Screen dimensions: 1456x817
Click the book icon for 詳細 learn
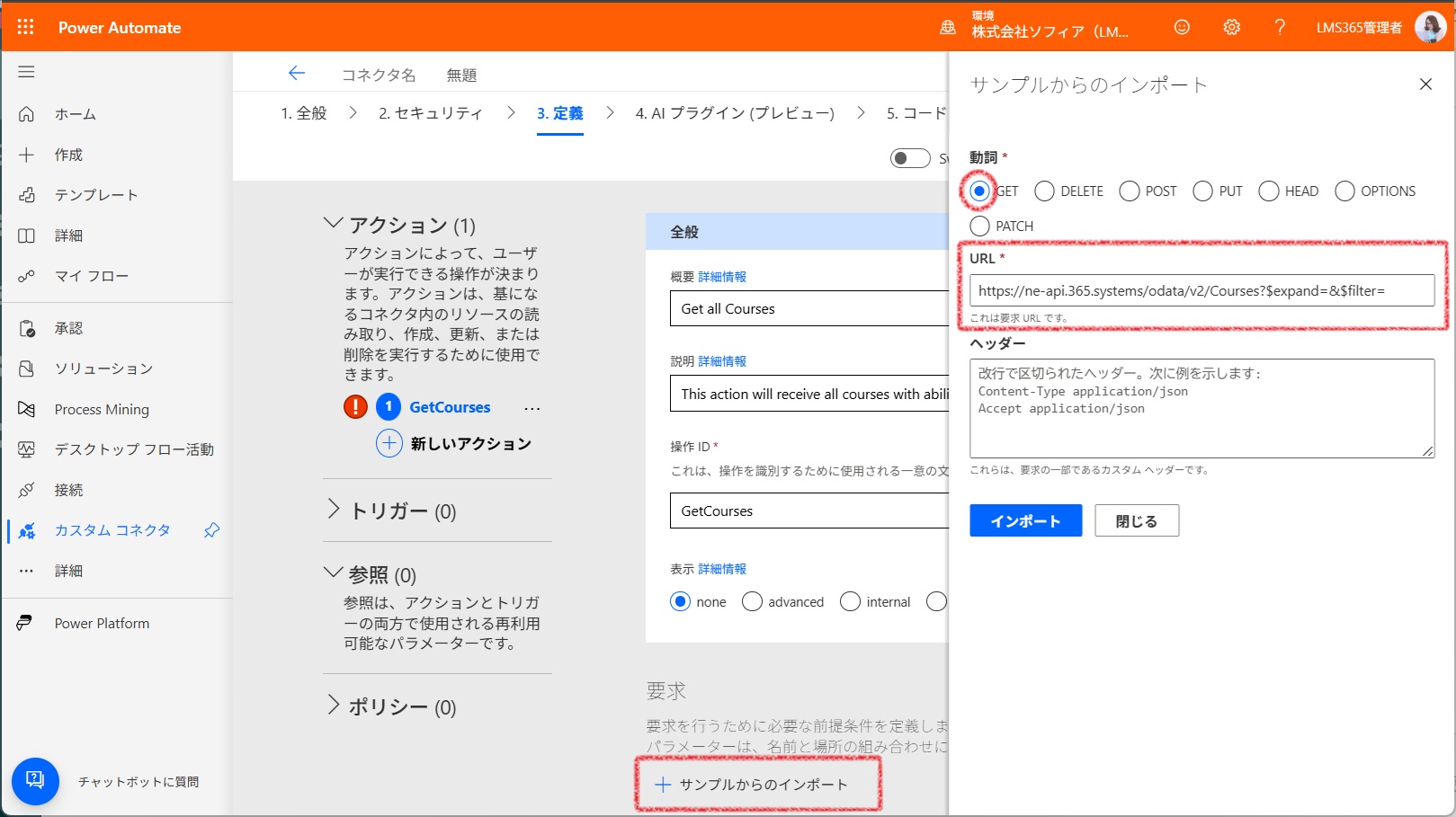26,235
